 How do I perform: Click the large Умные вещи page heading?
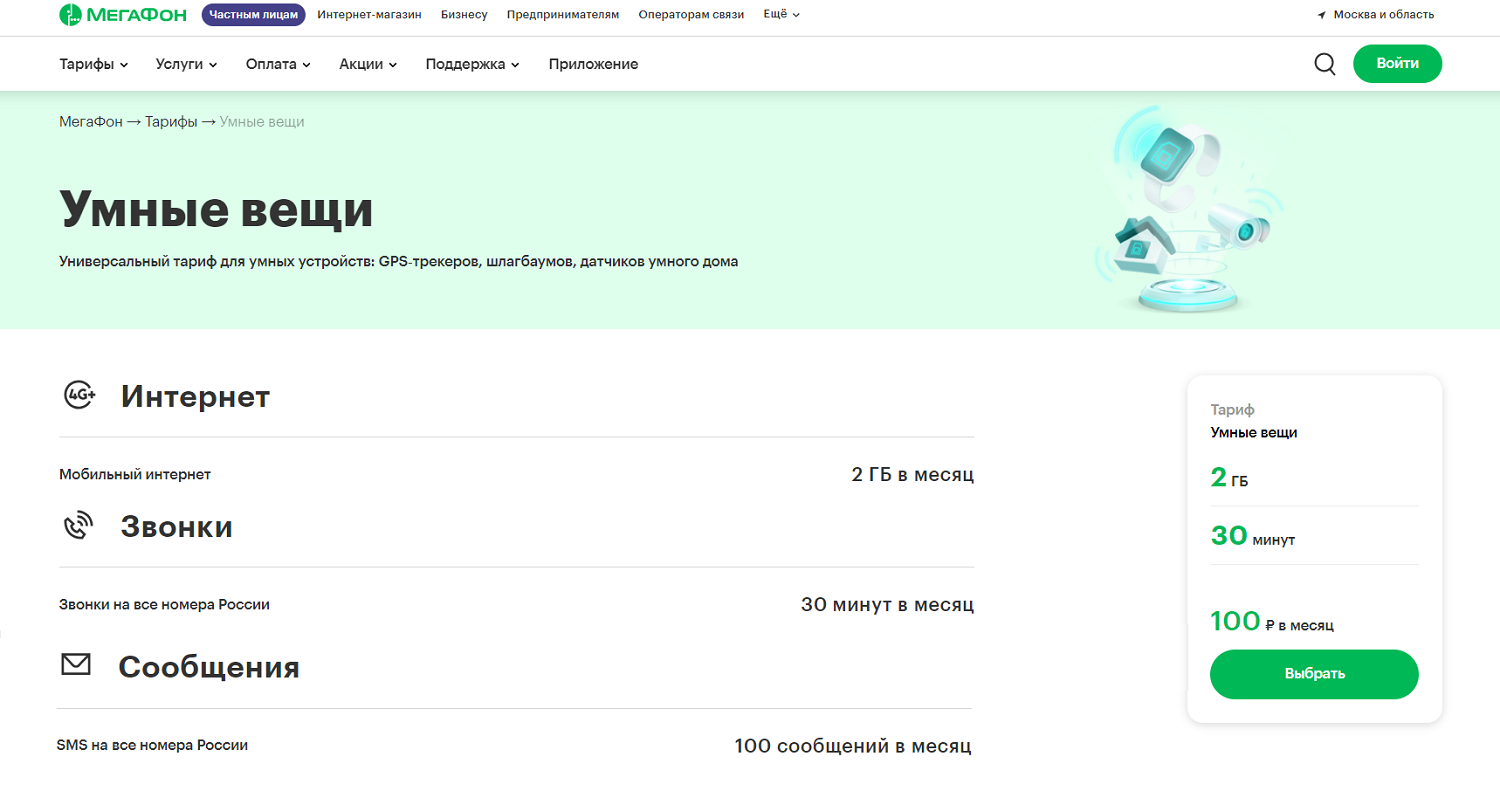[216, 209]
